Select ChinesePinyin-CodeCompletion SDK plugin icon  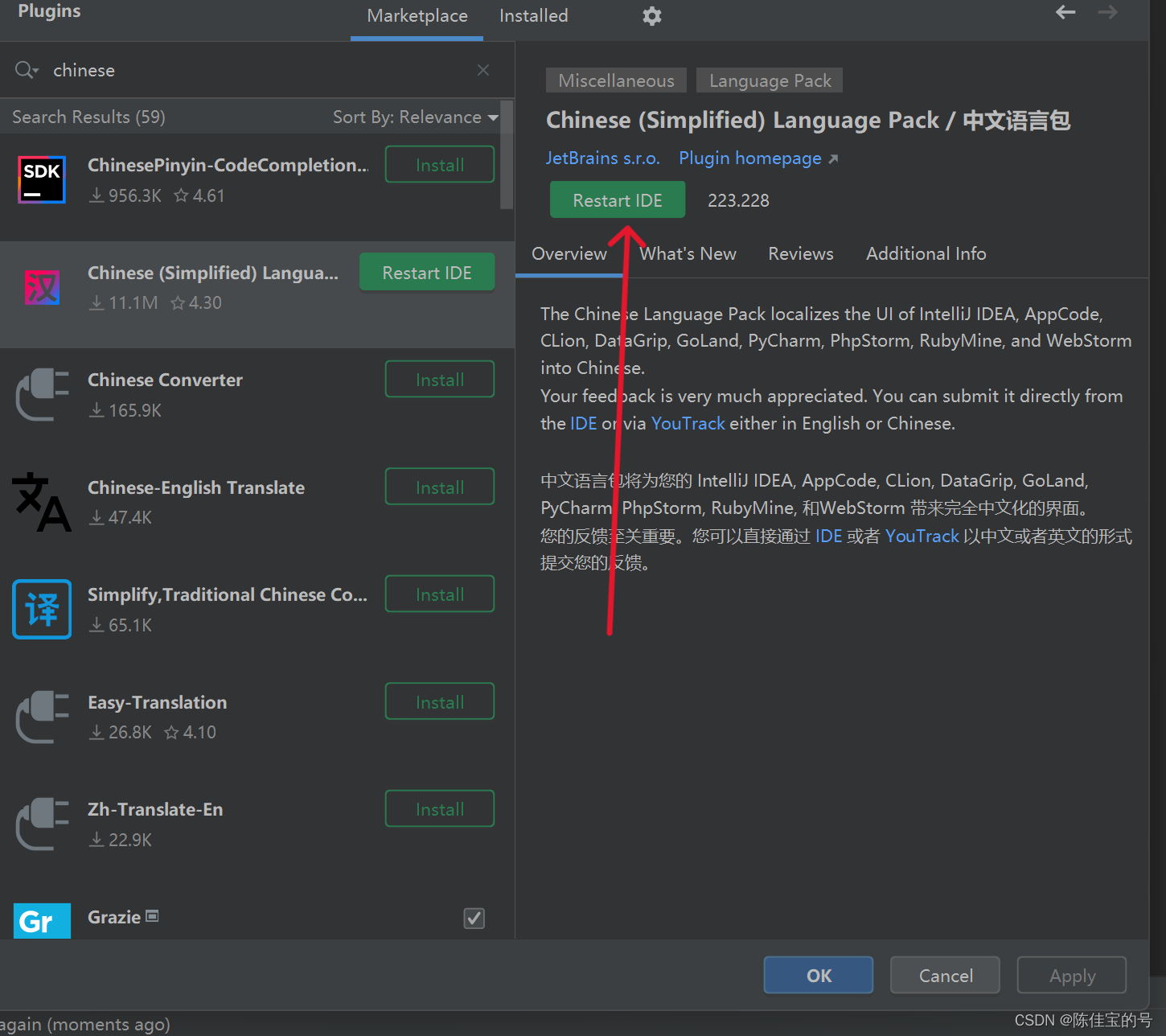point(42,179)
